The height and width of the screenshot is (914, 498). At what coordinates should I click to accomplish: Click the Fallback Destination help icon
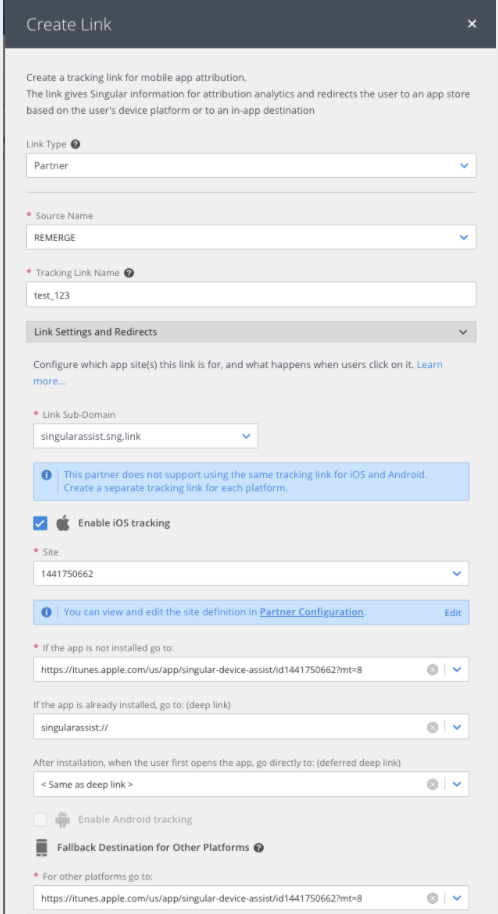259,848
